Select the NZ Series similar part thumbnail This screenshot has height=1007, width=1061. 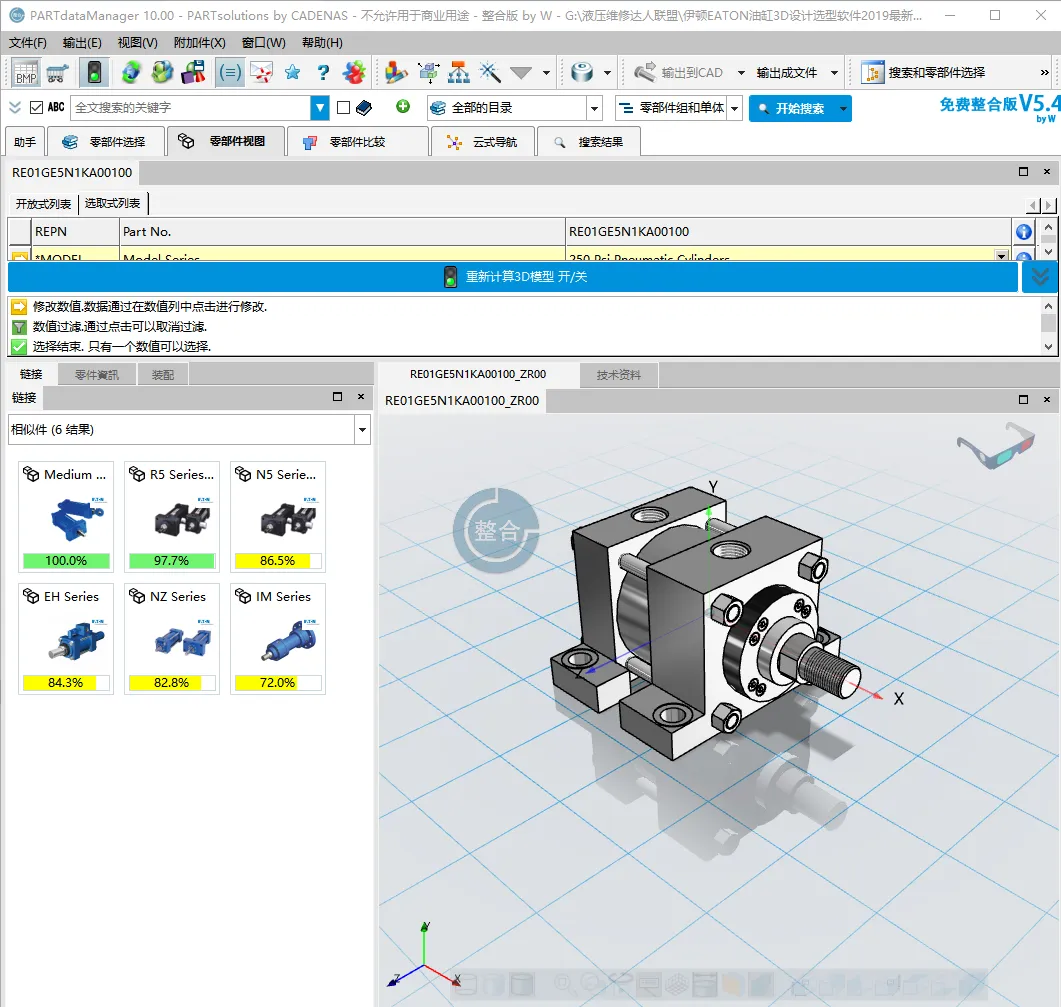[172, 639]
